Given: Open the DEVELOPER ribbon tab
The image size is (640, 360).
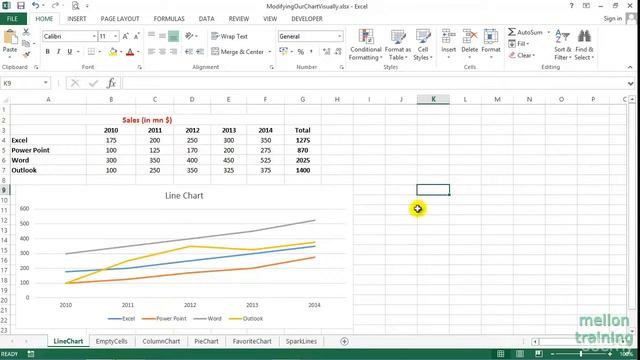Looking at the screenshot, I should 307,19.
